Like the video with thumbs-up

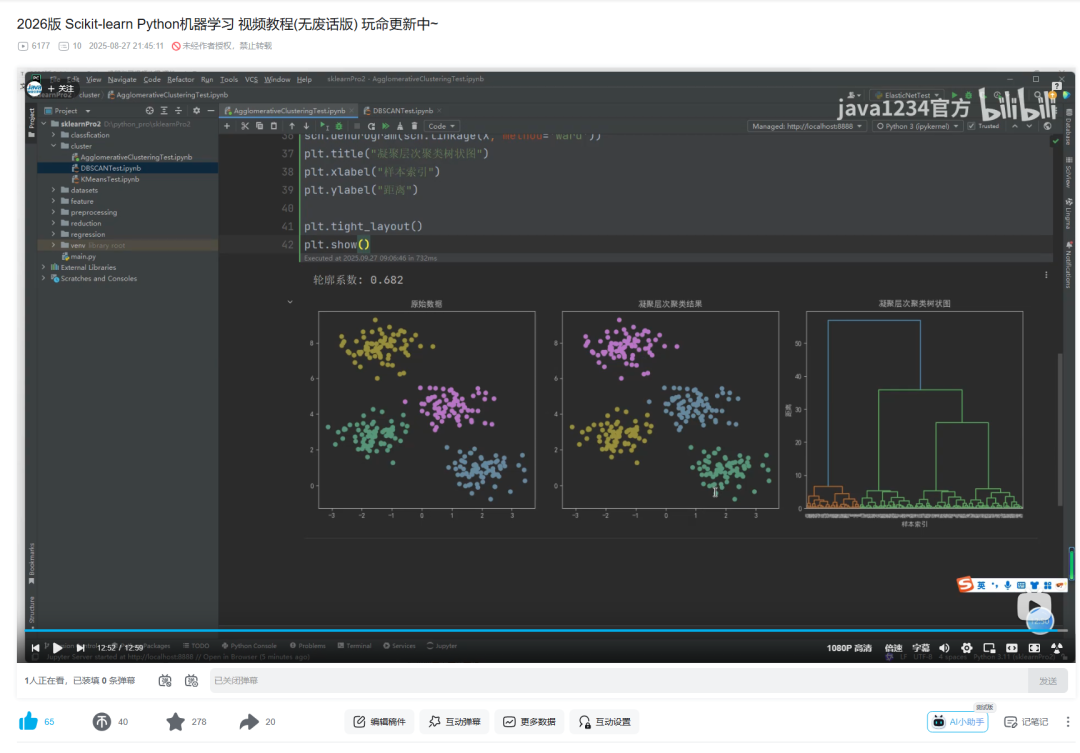(28, 721)
